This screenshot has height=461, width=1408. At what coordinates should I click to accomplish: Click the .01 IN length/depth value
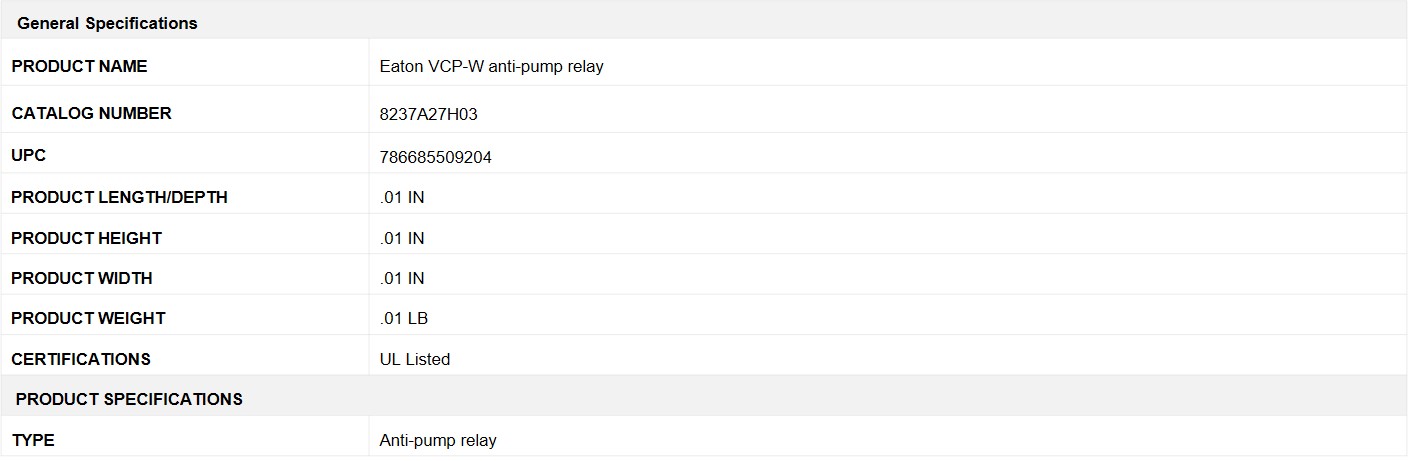[x=402, y=198]
